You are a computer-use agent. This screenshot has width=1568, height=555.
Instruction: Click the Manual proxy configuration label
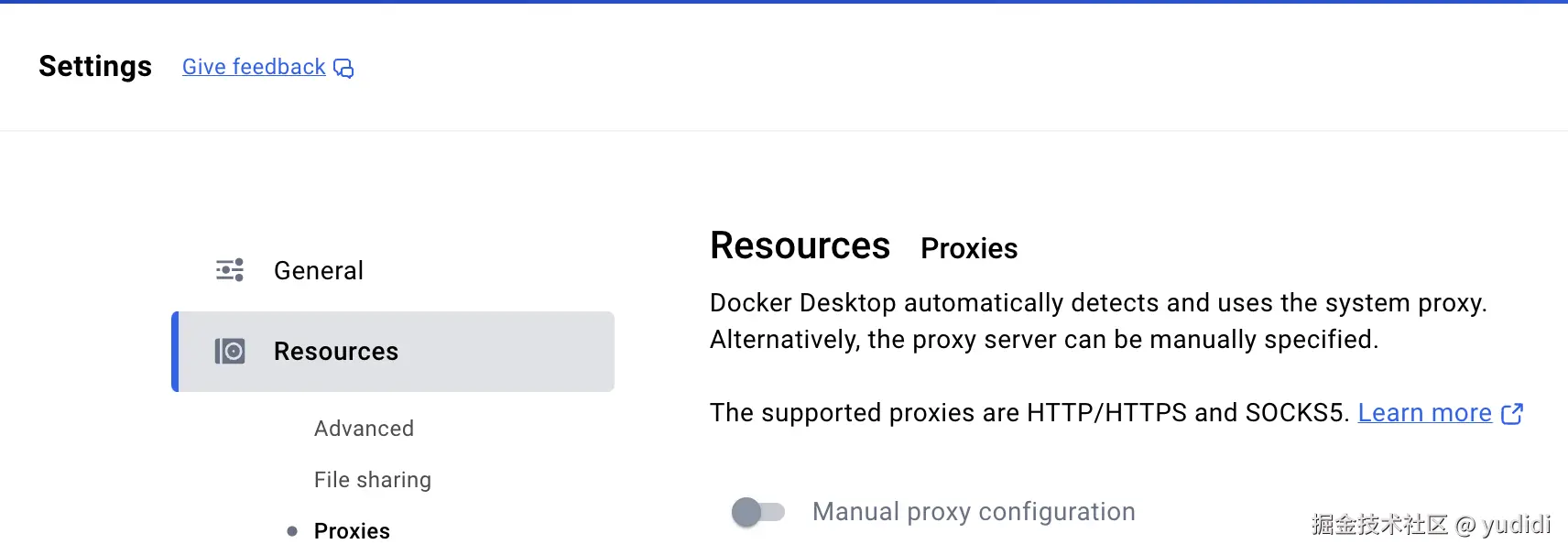(974, 512)
